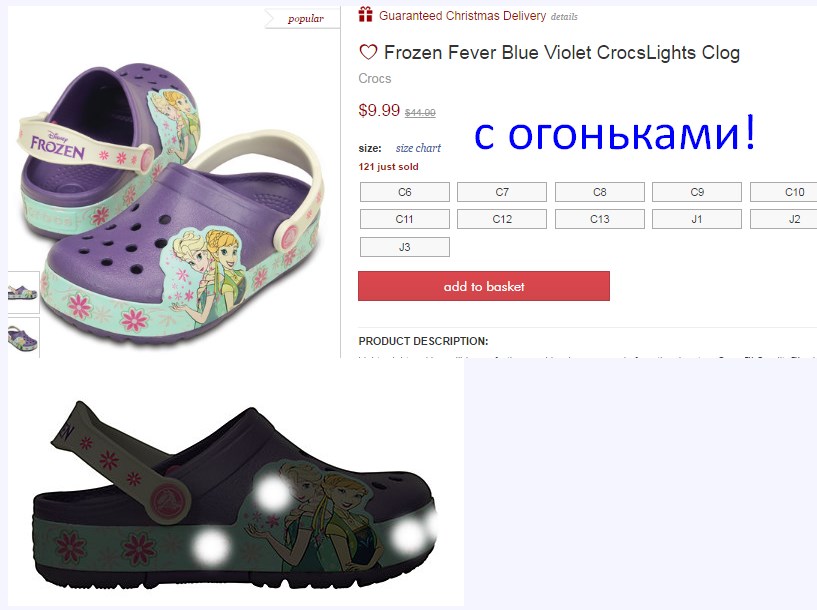
Task: Open Guaranteed Christmas Delivery details link
Action: coord(564,17)
